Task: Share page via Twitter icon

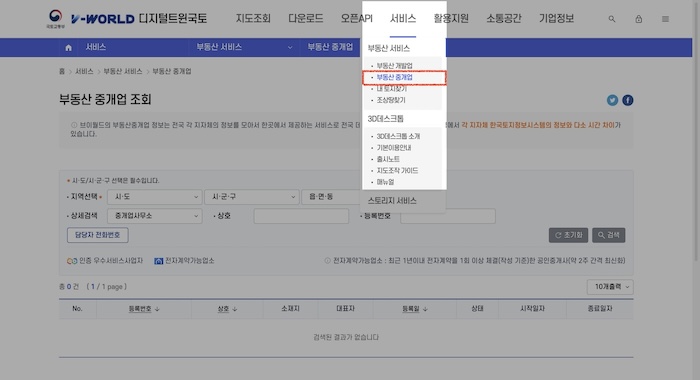Action: click(x=612, y=100)
